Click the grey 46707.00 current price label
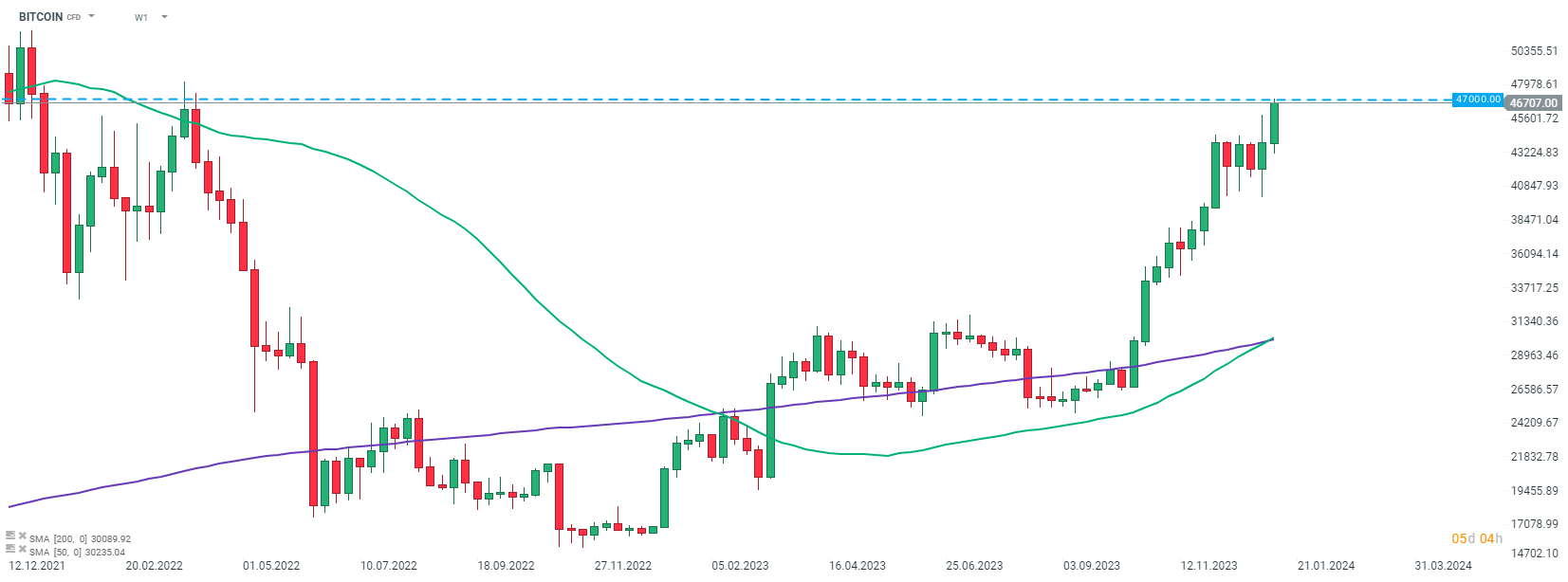This screenshot has width=1568, height=582. point(1533,103)
